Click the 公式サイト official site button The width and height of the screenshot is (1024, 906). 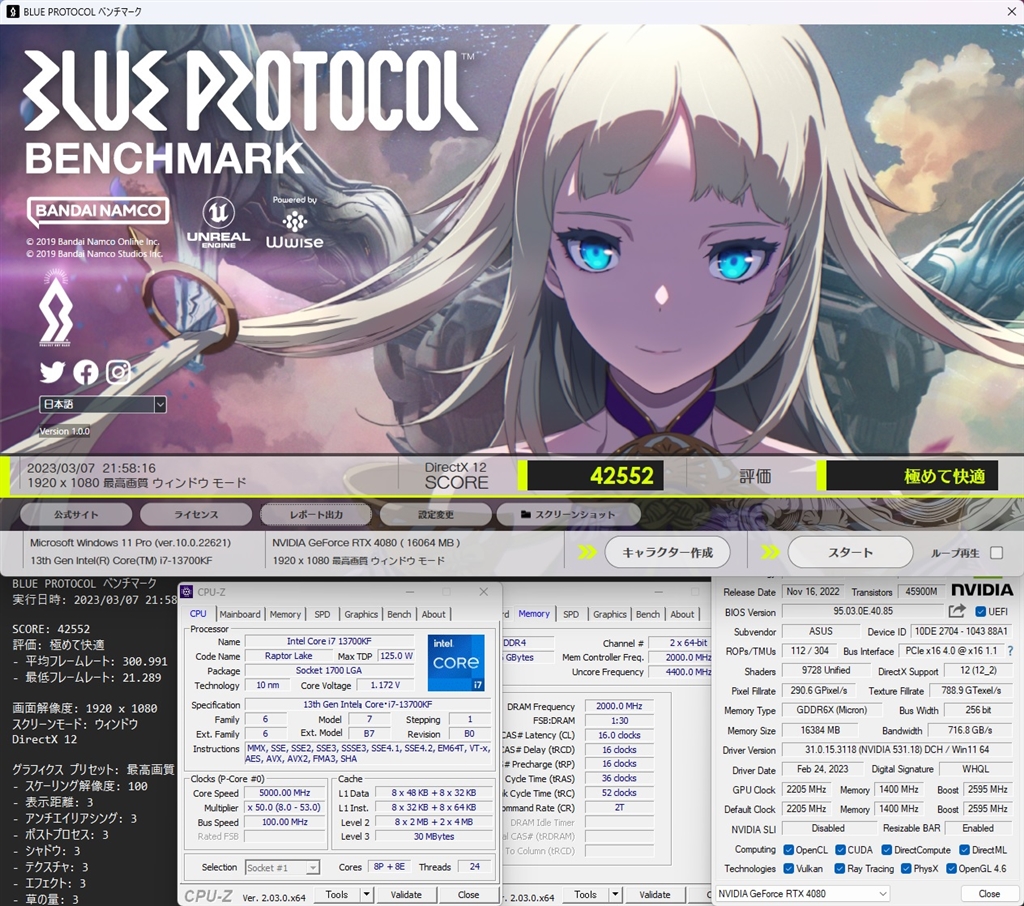pyautogui.click(x=76, y=514)
